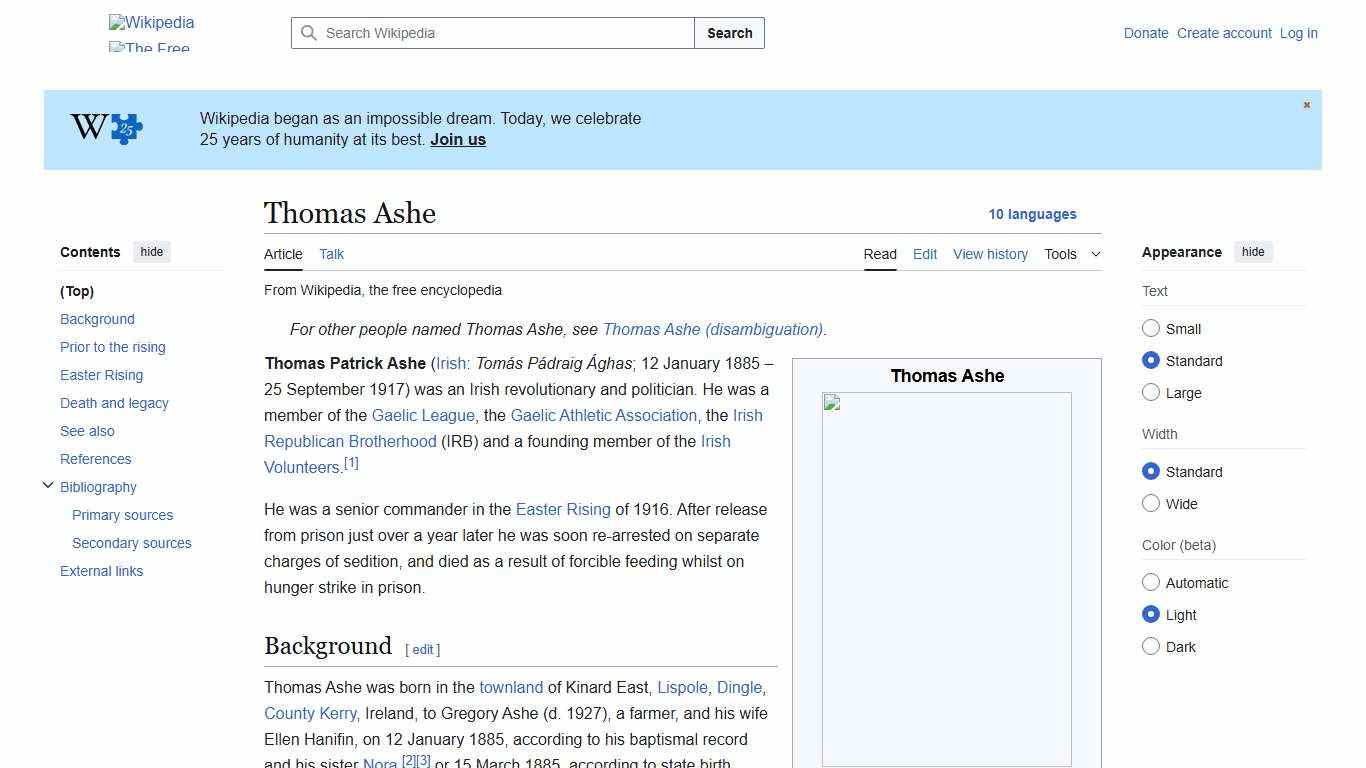Image resolution: width=1366 pixels, height=768 pixels.
Task: Open the Easter Rising article link
Action: point(563,509)
